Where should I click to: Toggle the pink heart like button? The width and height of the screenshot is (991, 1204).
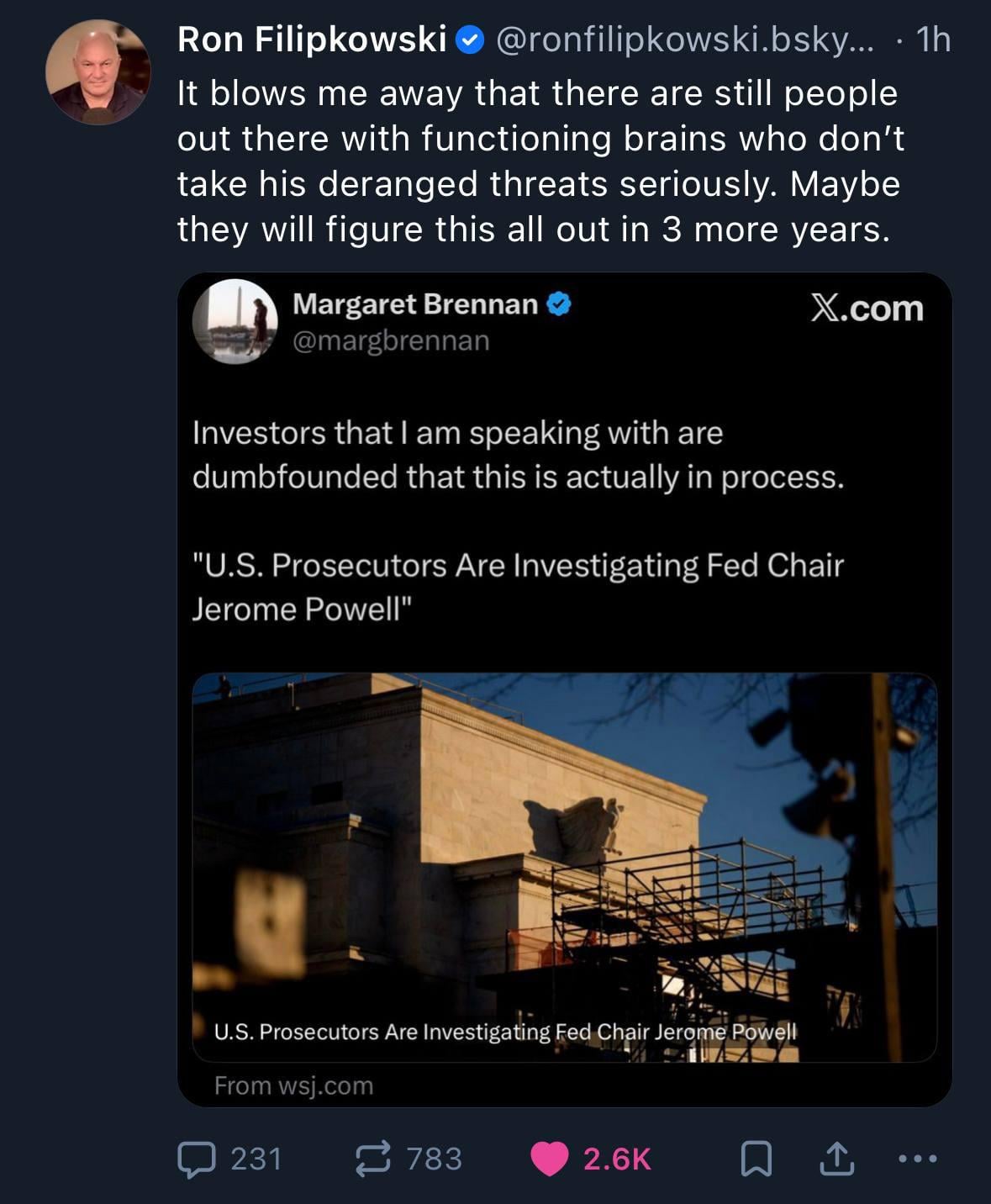click(550, 1159)
